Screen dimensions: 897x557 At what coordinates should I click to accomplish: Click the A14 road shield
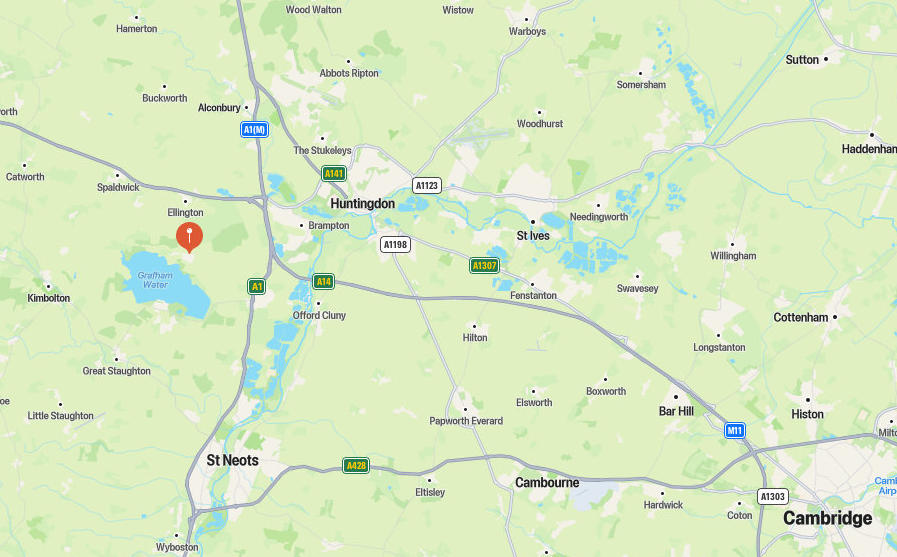coord(323,281)
